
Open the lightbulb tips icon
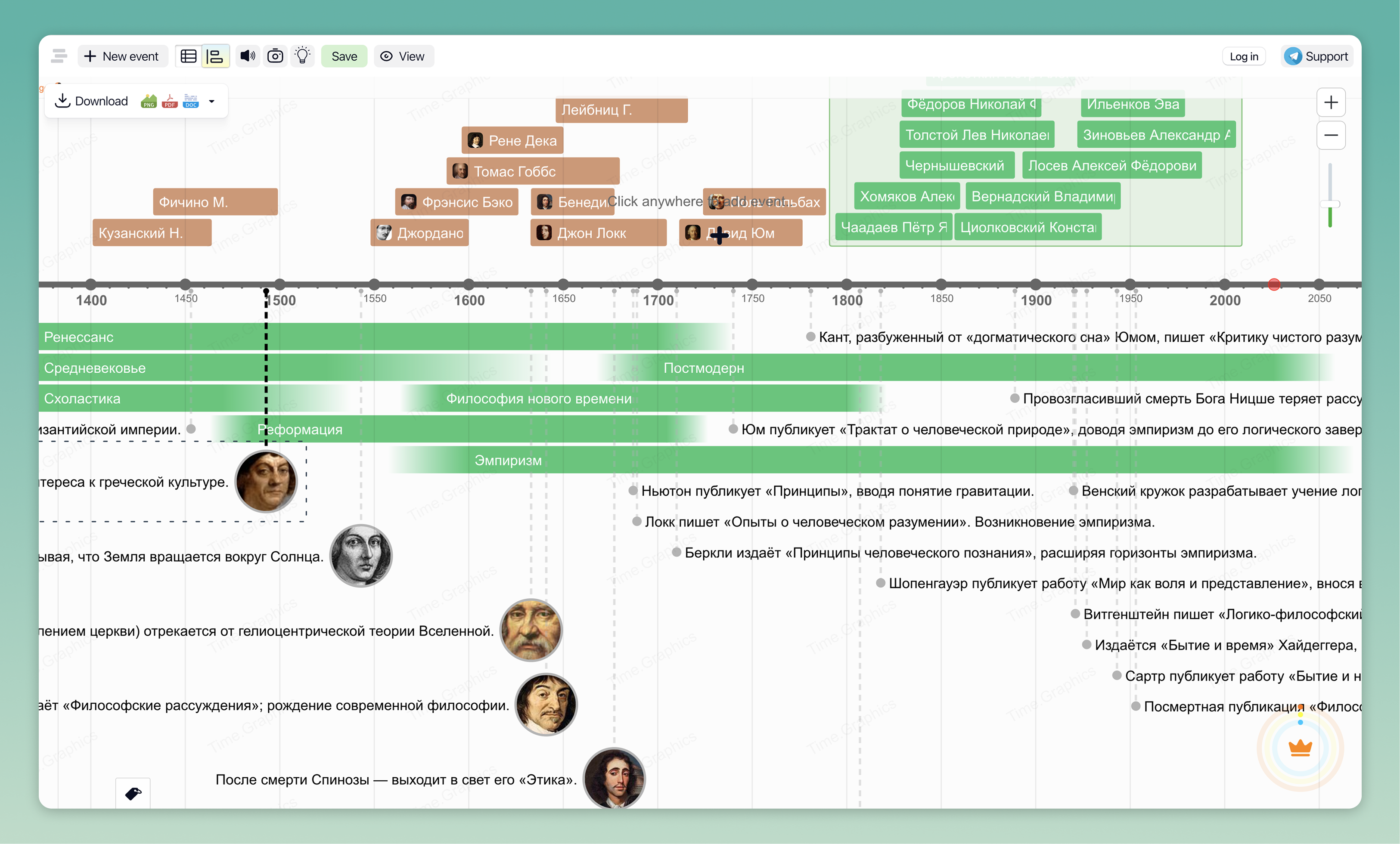[303, 56]
